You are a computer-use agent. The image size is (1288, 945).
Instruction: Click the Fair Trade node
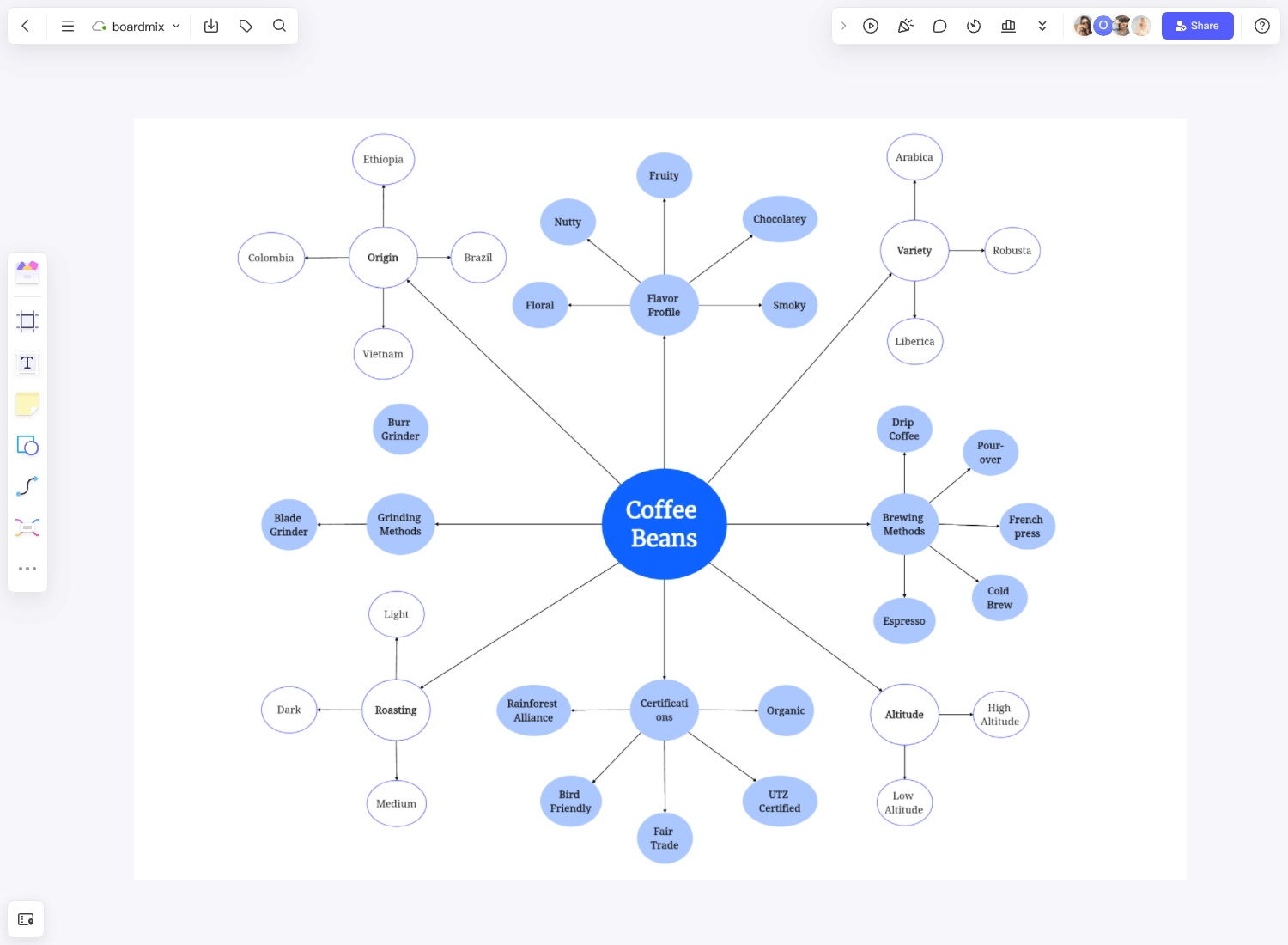tap(665, 838)
